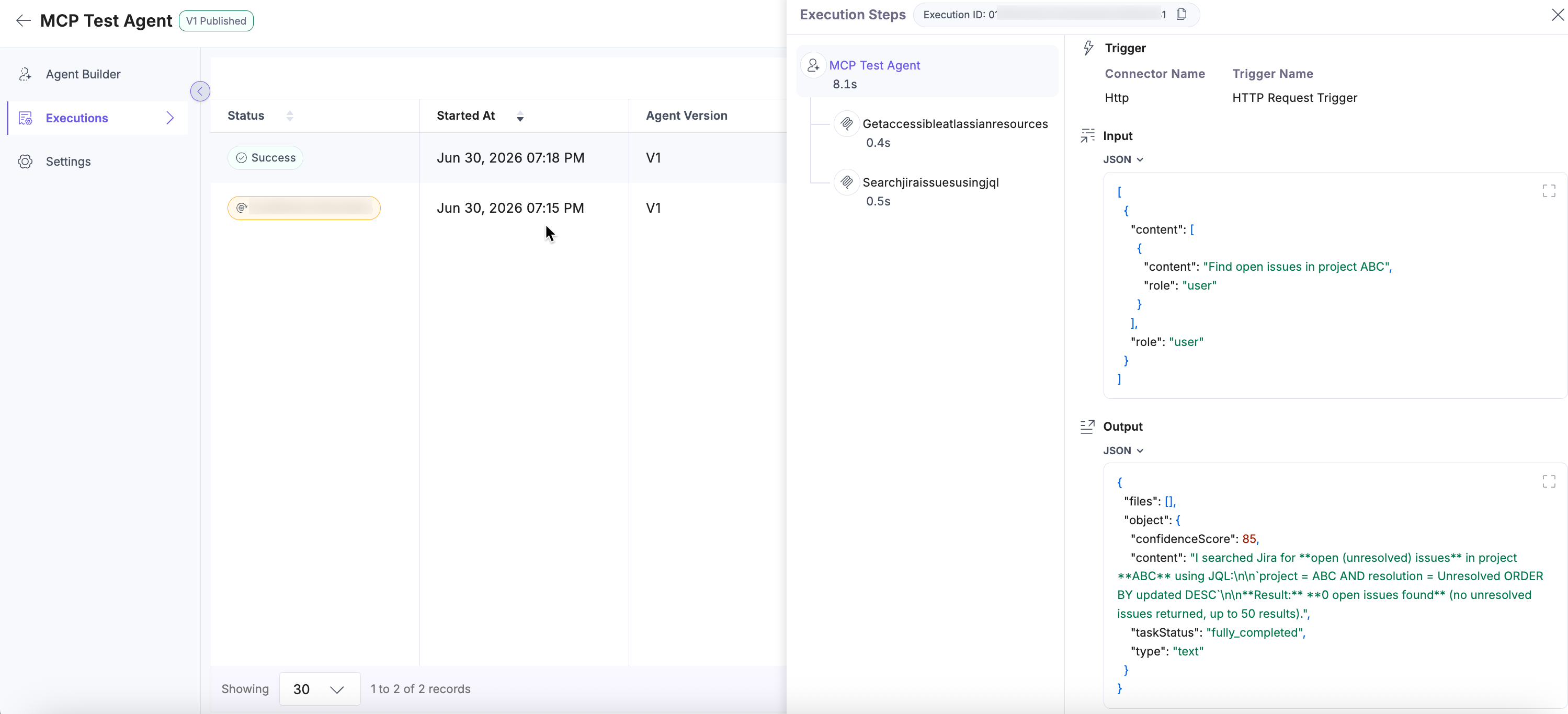This screenshot has height=714, width=1568.
Task: Close the Execution Steps panel
Action: pos(1558,14)
